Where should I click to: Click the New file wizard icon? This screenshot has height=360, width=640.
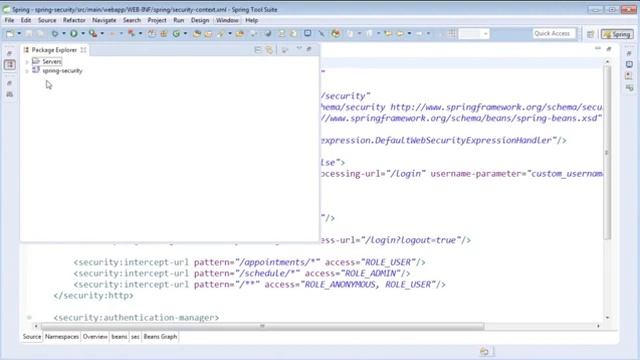tap(9, 34)
